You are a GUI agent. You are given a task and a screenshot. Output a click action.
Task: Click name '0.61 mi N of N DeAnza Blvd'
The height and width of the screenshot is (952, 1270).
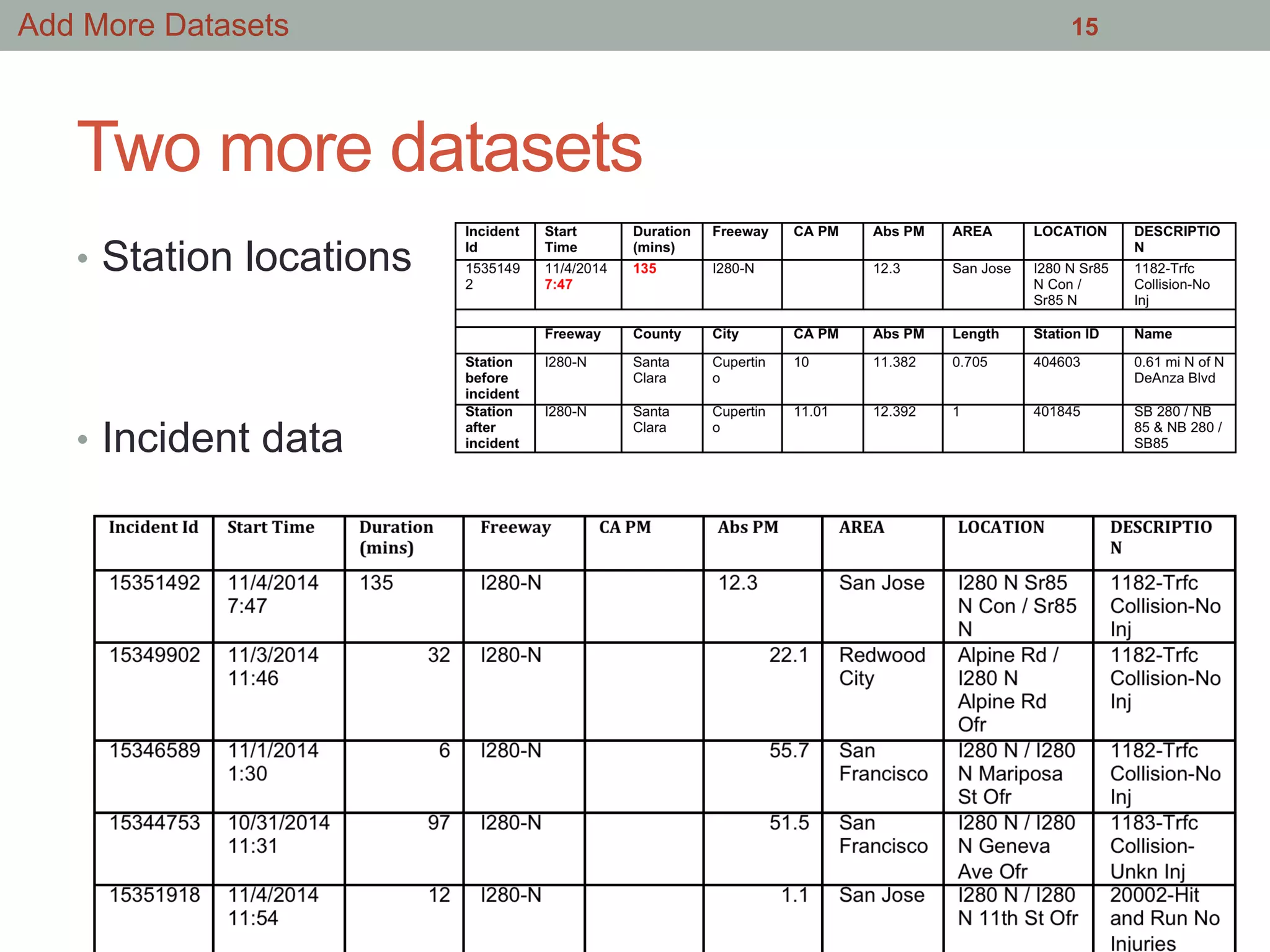1179,370
